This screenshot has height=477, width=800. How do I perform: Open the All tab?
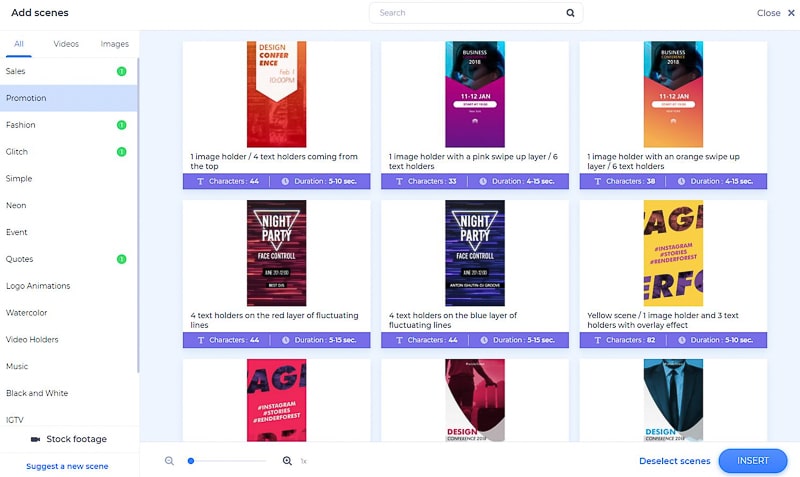pos(19,44)
